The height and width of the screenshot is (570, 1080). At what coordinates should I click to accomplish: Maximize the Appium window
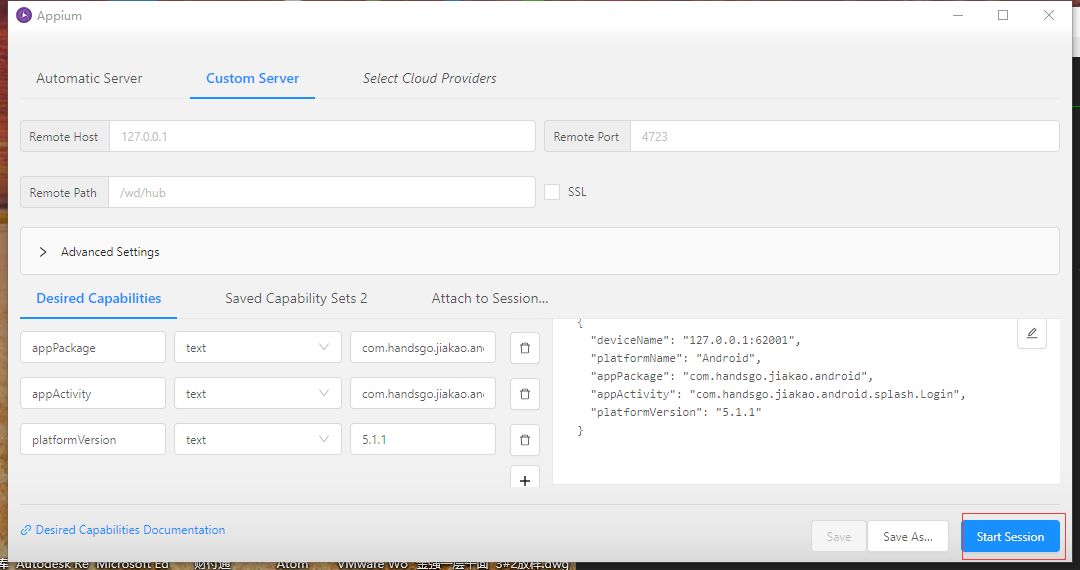point(1004,15)
